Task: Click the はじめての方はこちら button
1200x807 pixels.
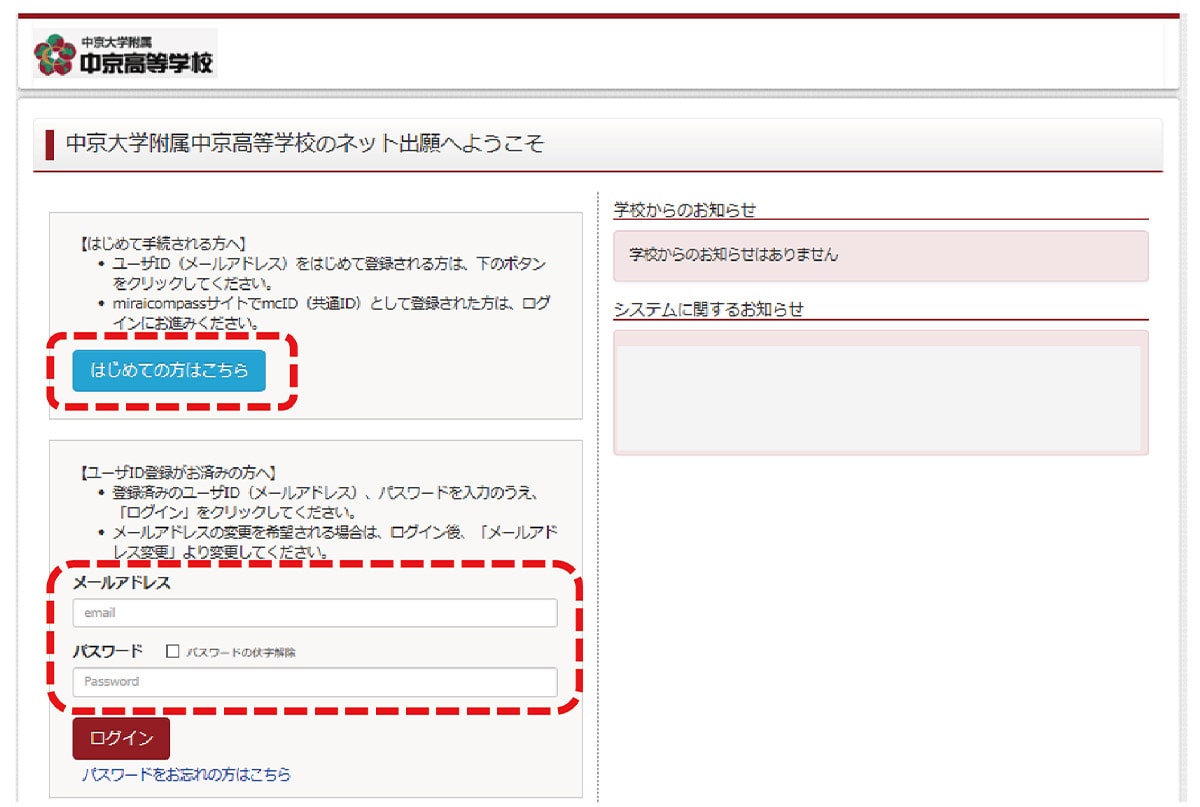Action: [x=168, y=371]
